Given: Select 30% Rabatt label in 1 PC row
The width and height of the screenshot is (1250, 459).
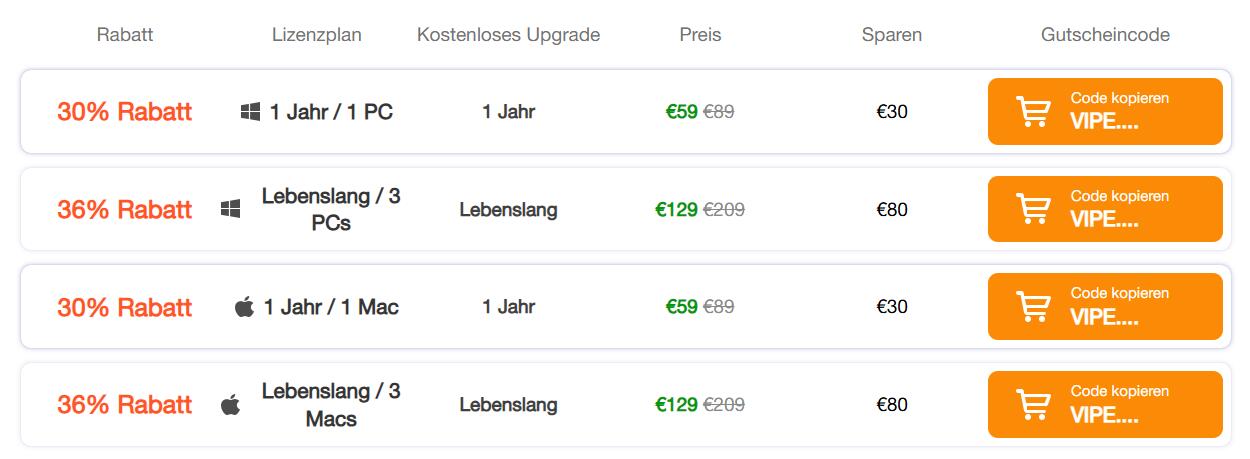Looking at the screenshot, I should [124, 112].
